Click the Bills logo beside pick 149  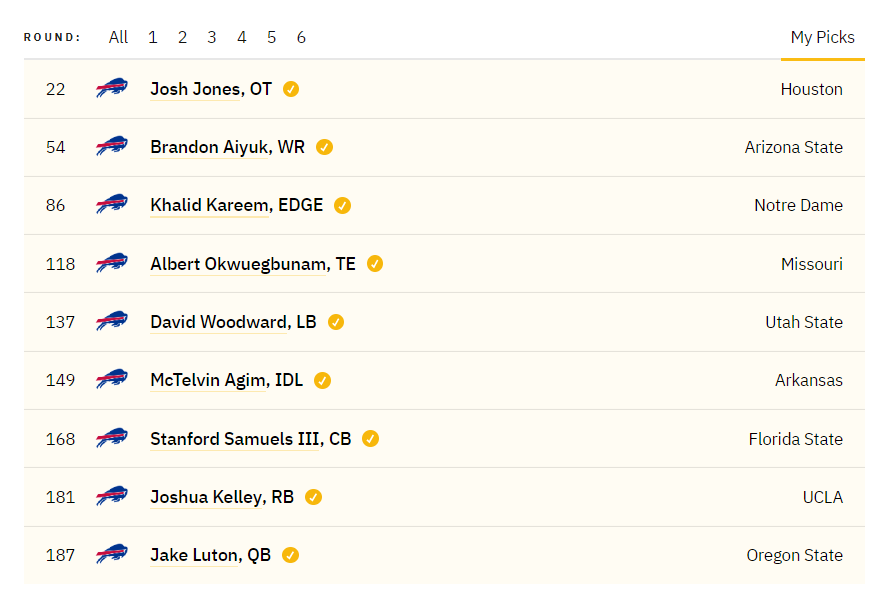(x=112, y=379)
